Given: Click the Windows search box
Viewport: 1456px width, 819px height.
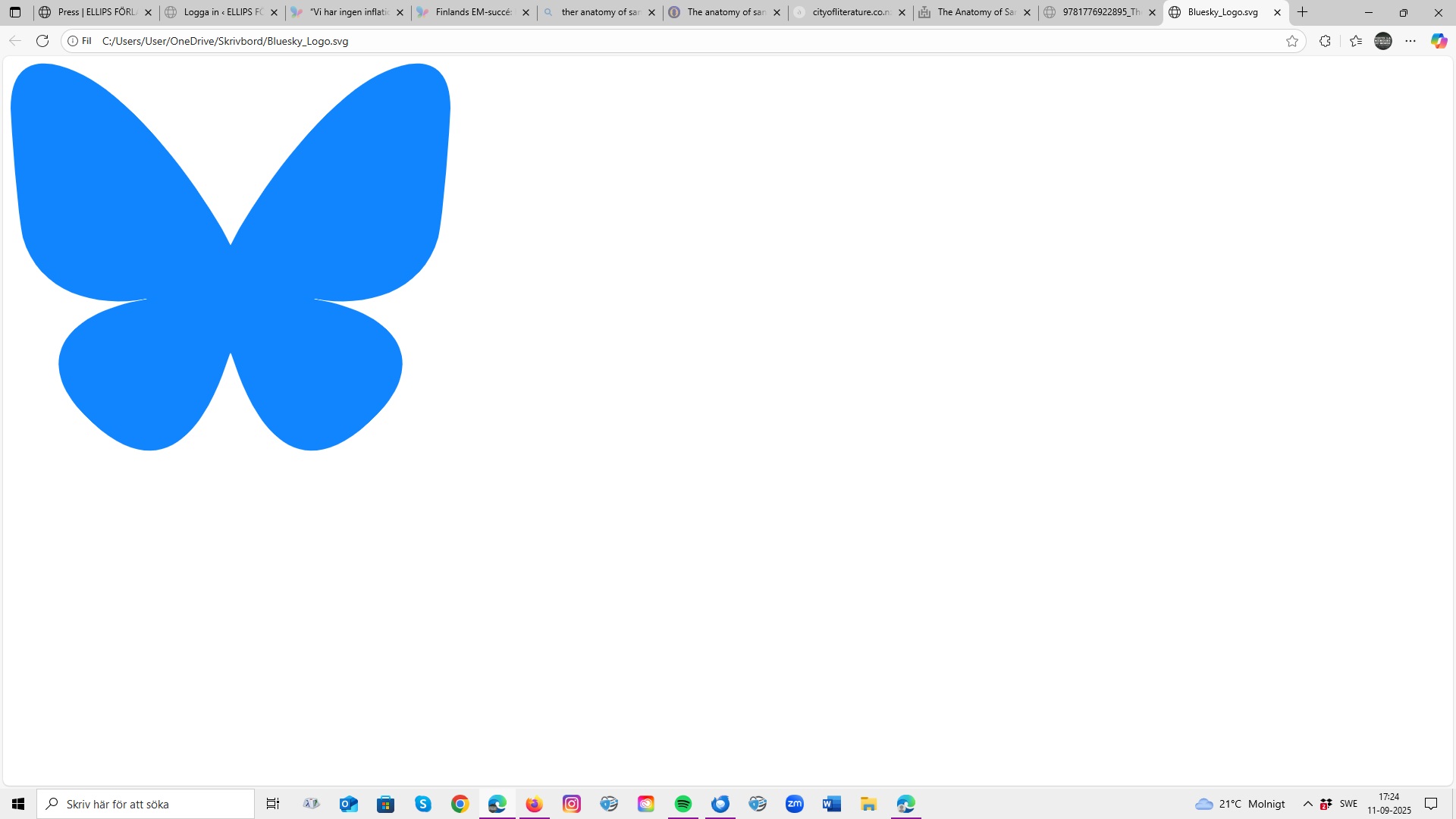Looking at the screenshot, I should pyautogui.click(x=146, y=804).
